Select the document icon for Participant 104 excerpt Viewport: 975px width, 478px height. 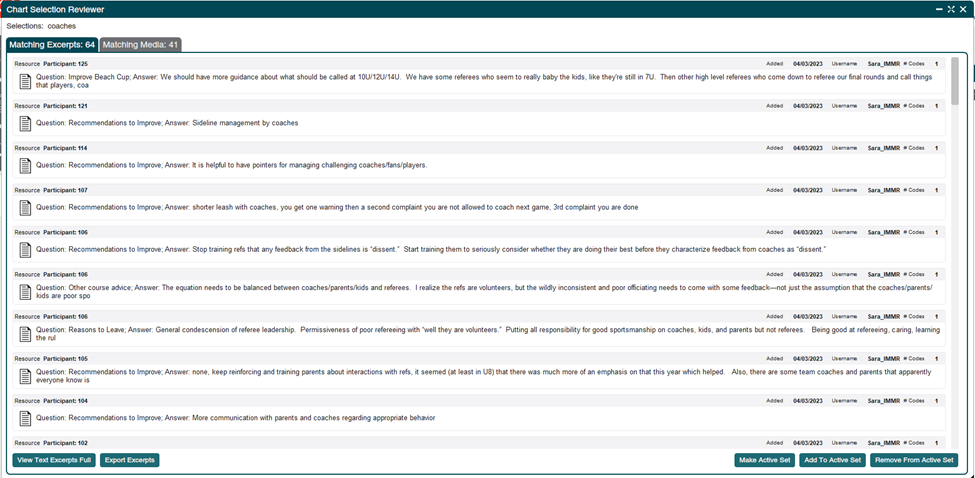26,417
